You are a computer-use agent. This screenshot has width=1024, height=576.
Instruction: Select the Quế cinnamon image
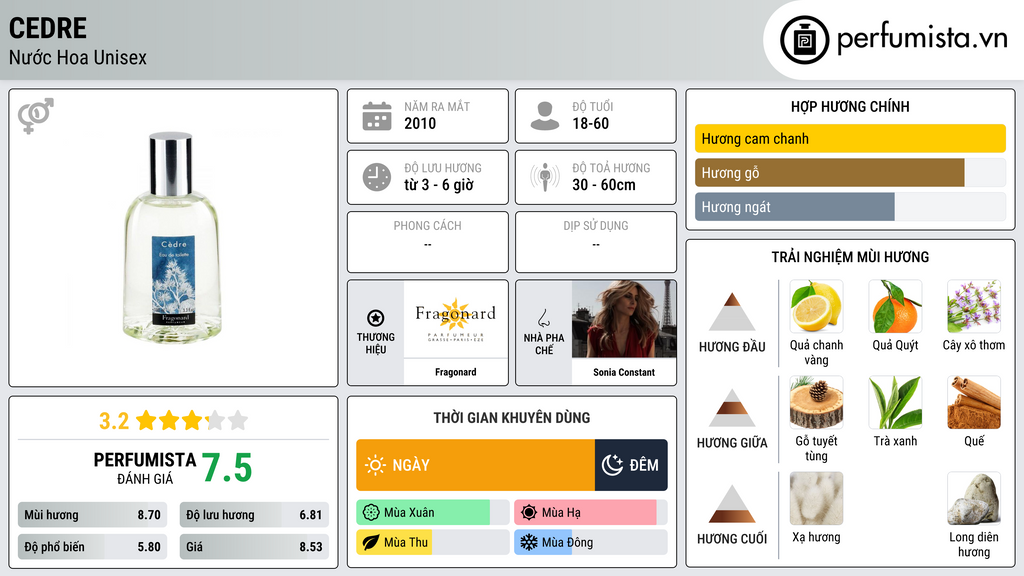[x=974, y=402]
